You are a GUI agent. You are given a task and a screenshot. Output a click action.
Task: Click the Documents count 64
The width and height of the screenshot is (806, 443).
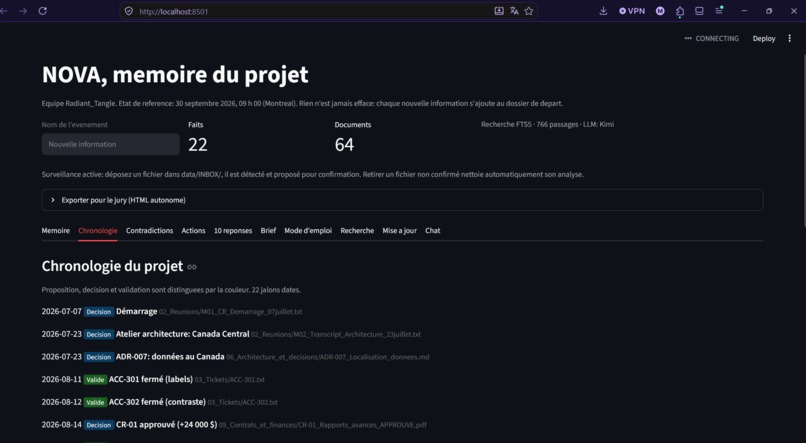tap(344, 145)
